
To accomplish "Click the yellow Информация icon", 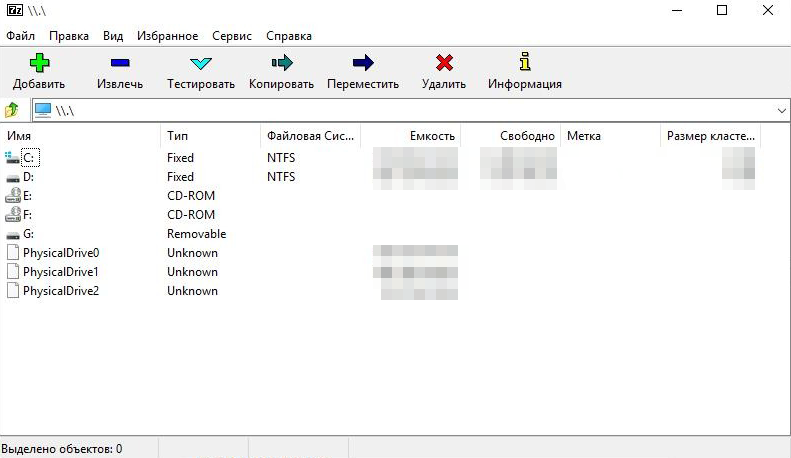I will (x=525, y=62).
